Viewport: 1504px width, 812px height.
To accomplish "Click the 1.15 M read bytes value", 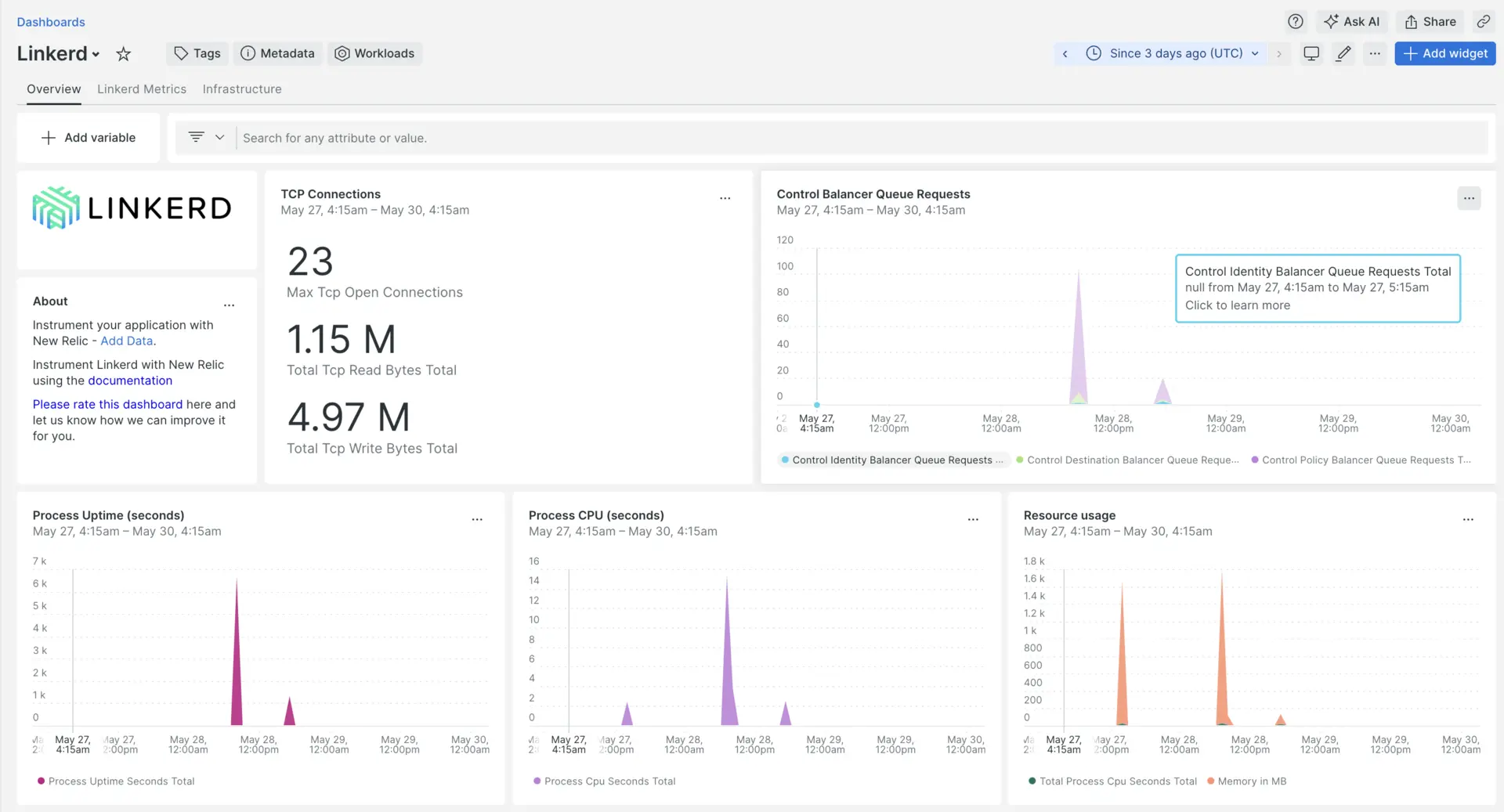I will 342,339.
